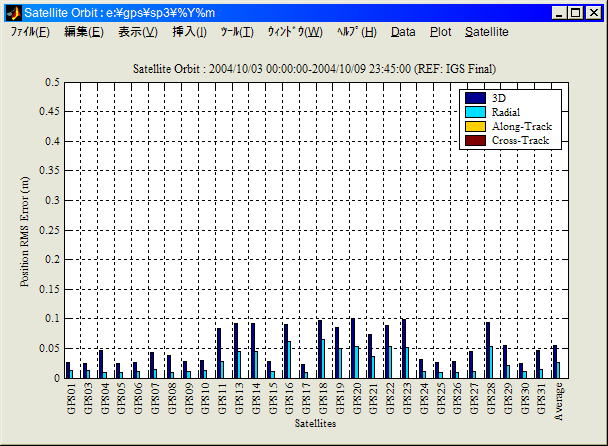Click the dark blue Average bar
608x446 pixels.
[555, 362]
